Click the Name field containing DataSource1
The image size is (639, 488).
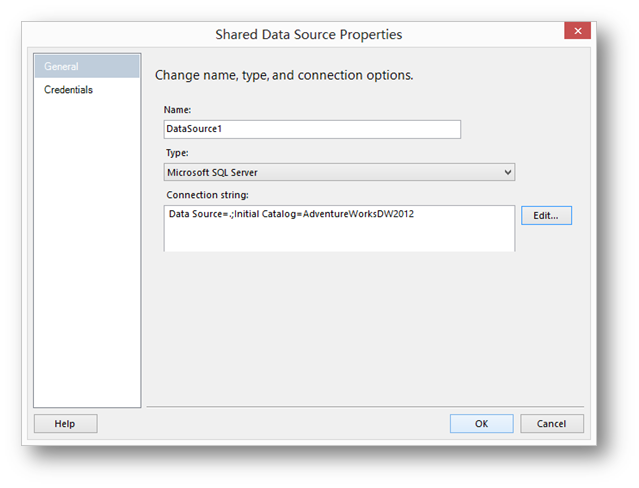[312, 129]
